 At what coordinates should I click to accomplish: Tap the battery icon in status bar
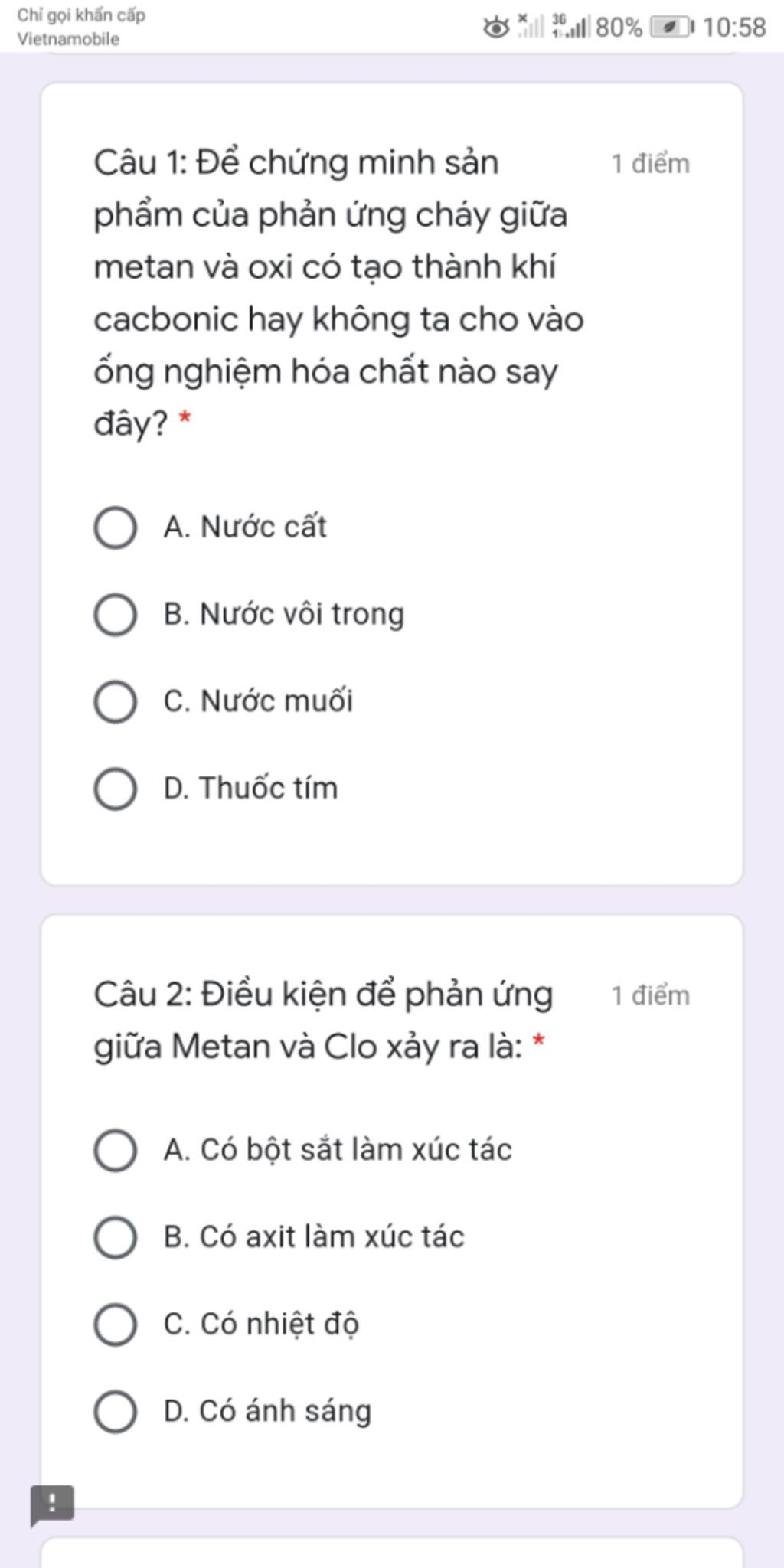click(672, 28)
